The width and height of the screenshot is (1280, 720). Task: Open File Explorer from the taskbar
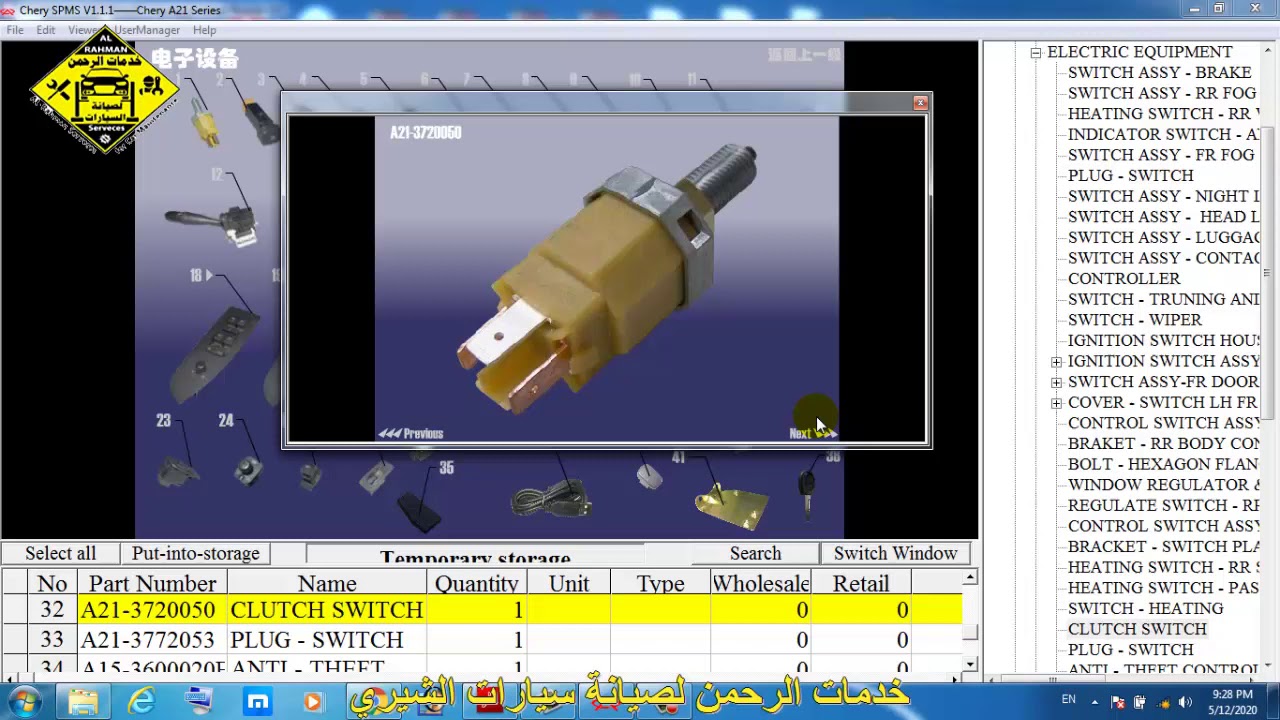coord(83,701)
